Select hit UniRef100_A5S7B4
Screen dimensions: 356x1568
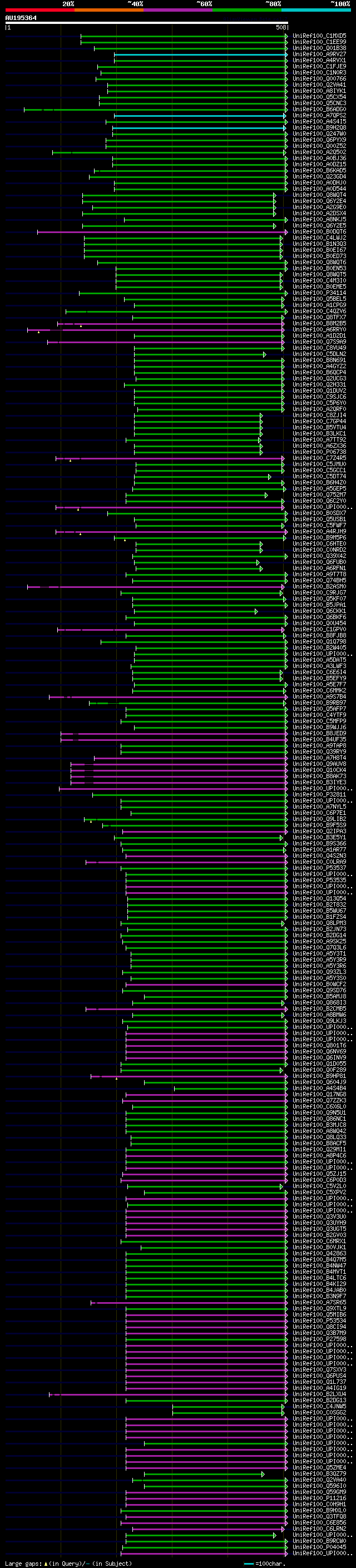319,697
